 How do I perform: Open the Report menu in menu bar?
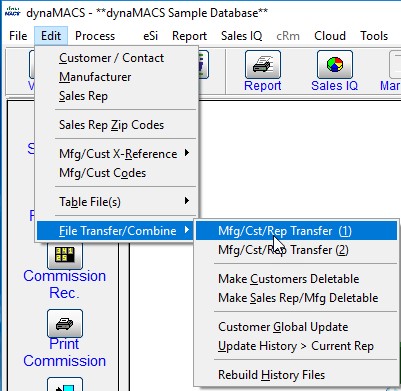(189, 36)
